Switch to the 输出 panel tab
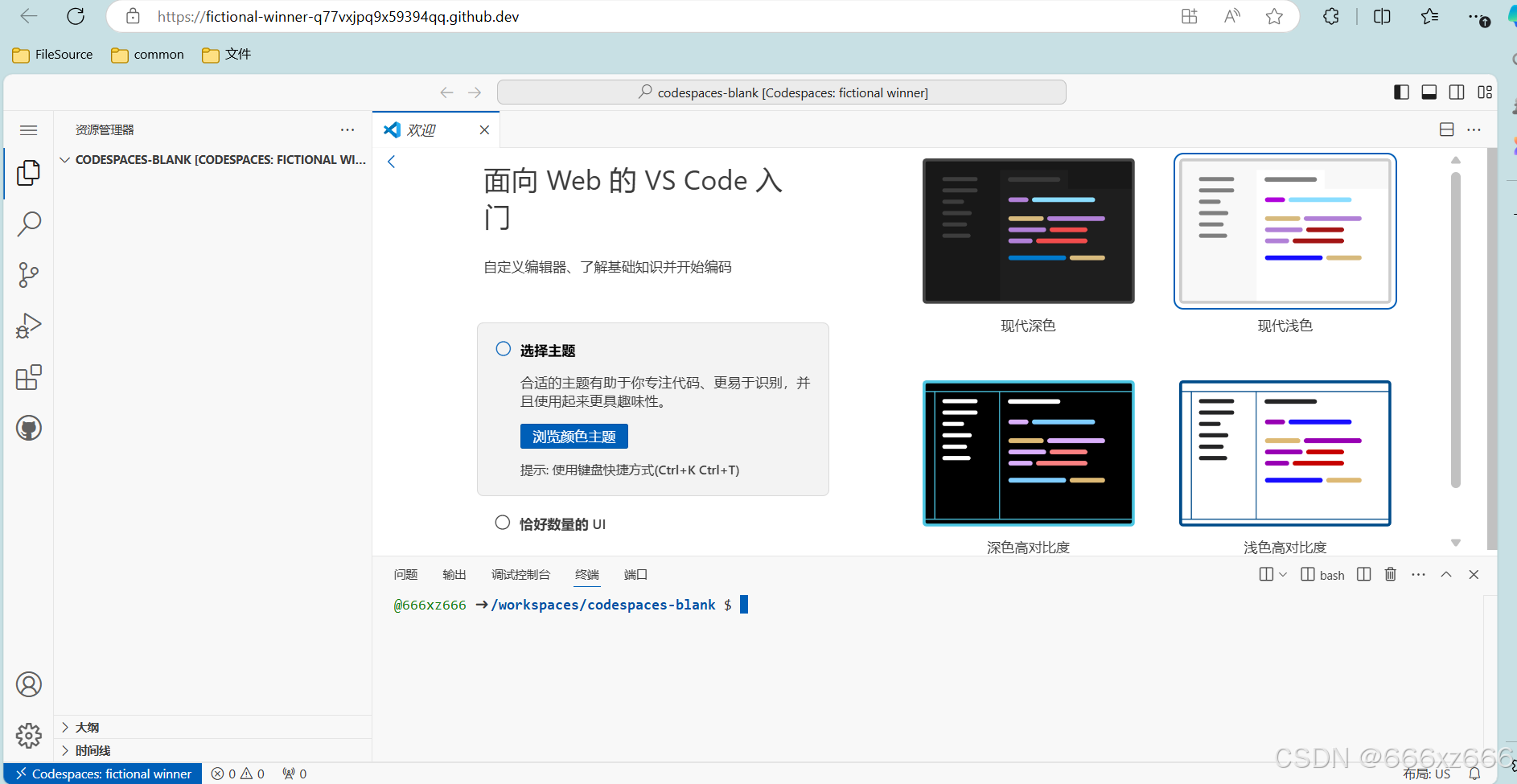1517x784 pixels. point(454,574)
